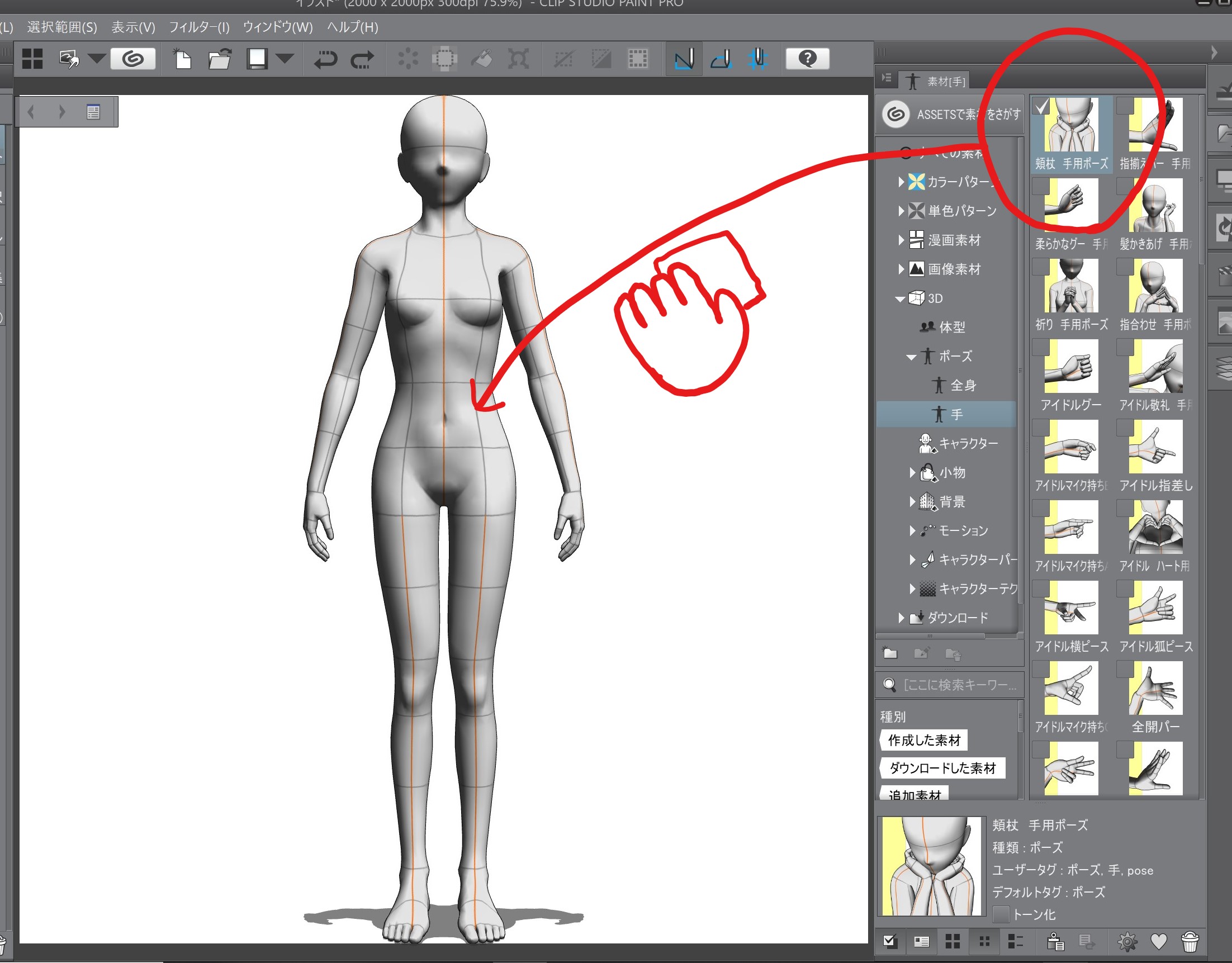The image size is (1232, 963).
Task: Redo the last undone action
Action: point(362,59)
